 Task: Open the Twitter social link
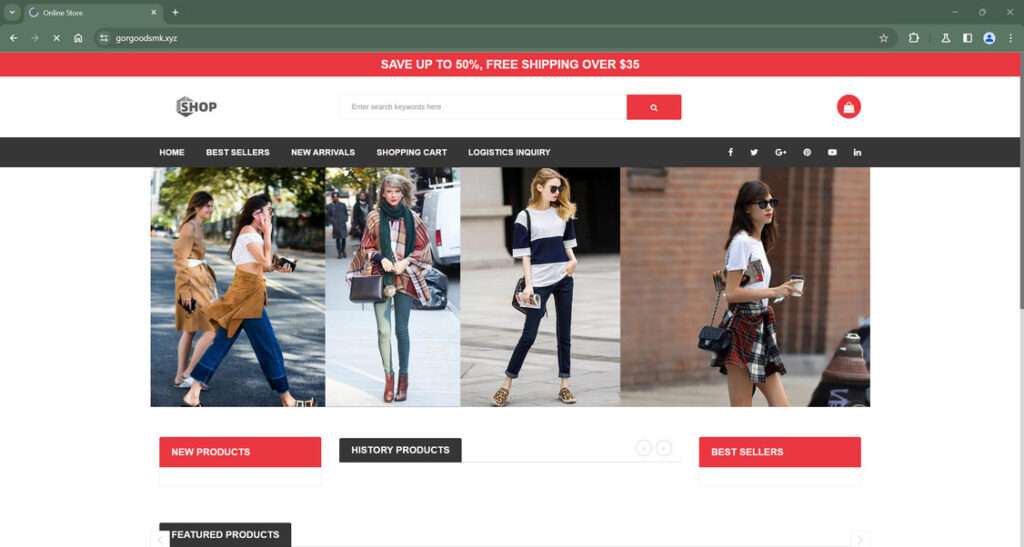pos(754,152)
